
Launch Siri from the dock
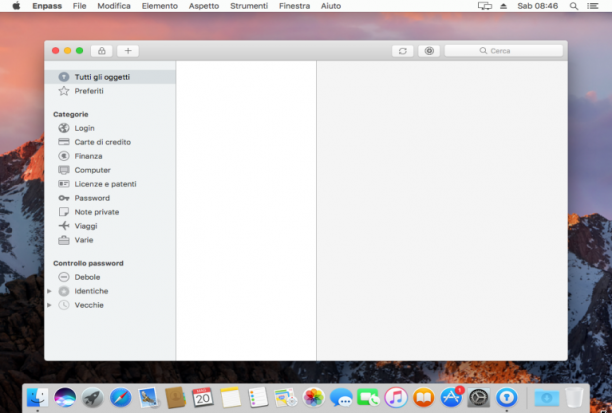65,398
